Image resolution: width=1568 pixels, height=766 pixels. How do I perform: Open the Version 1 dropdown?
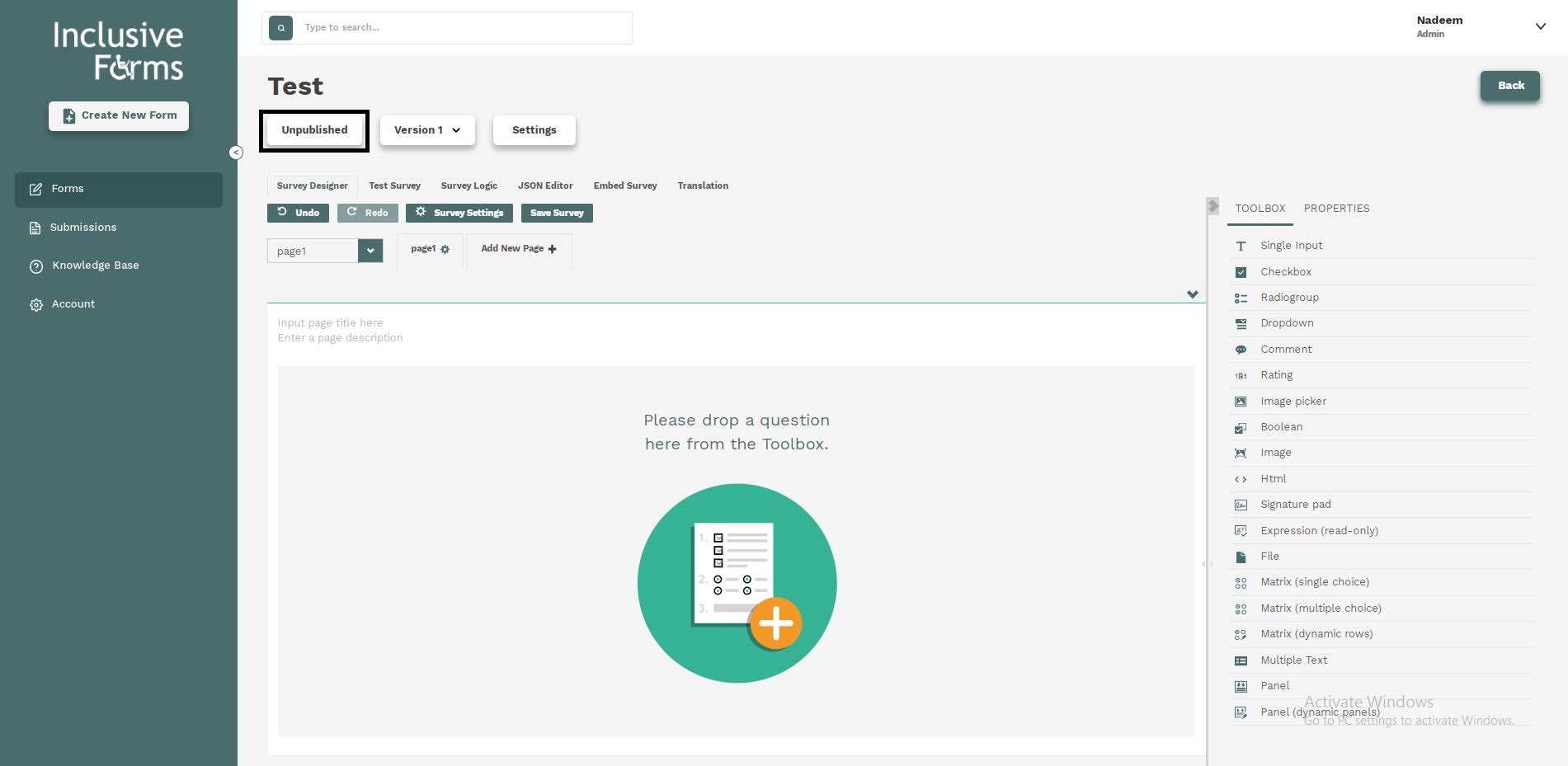coord(426,129)
